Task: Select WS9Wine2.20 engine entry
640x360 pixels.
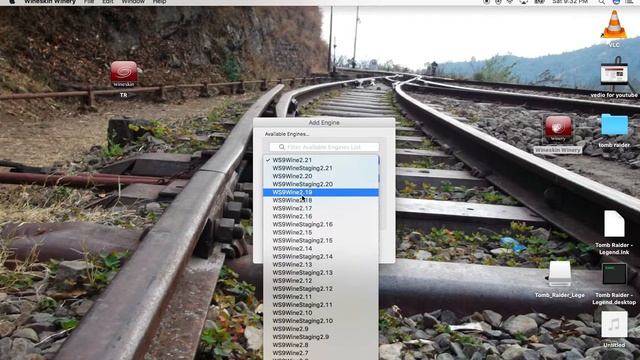Action: tap(321, 176)
